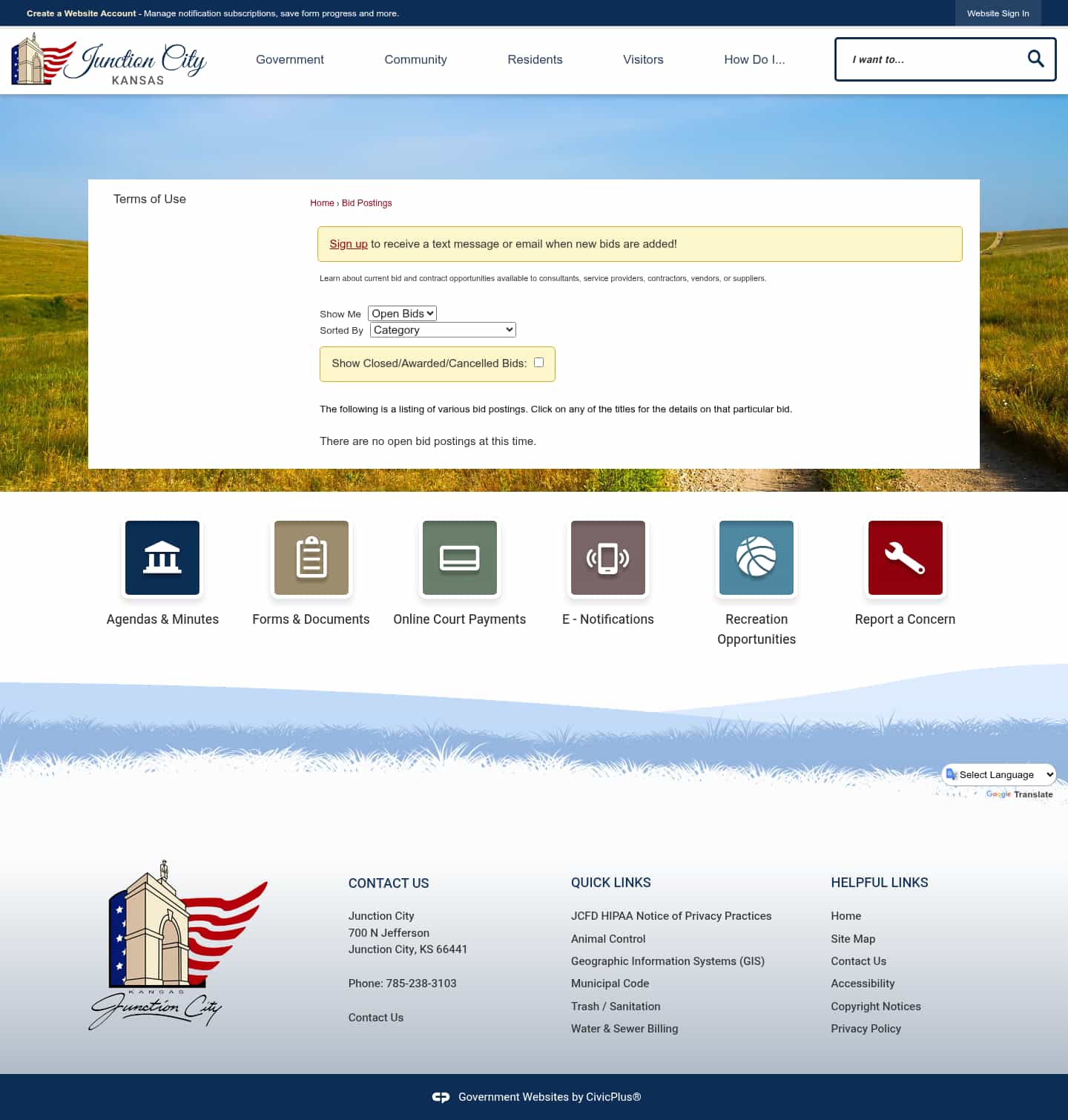Open the Privacy Policy link
Screen dimensions: 1068x1120
(x=866, y=1029)
